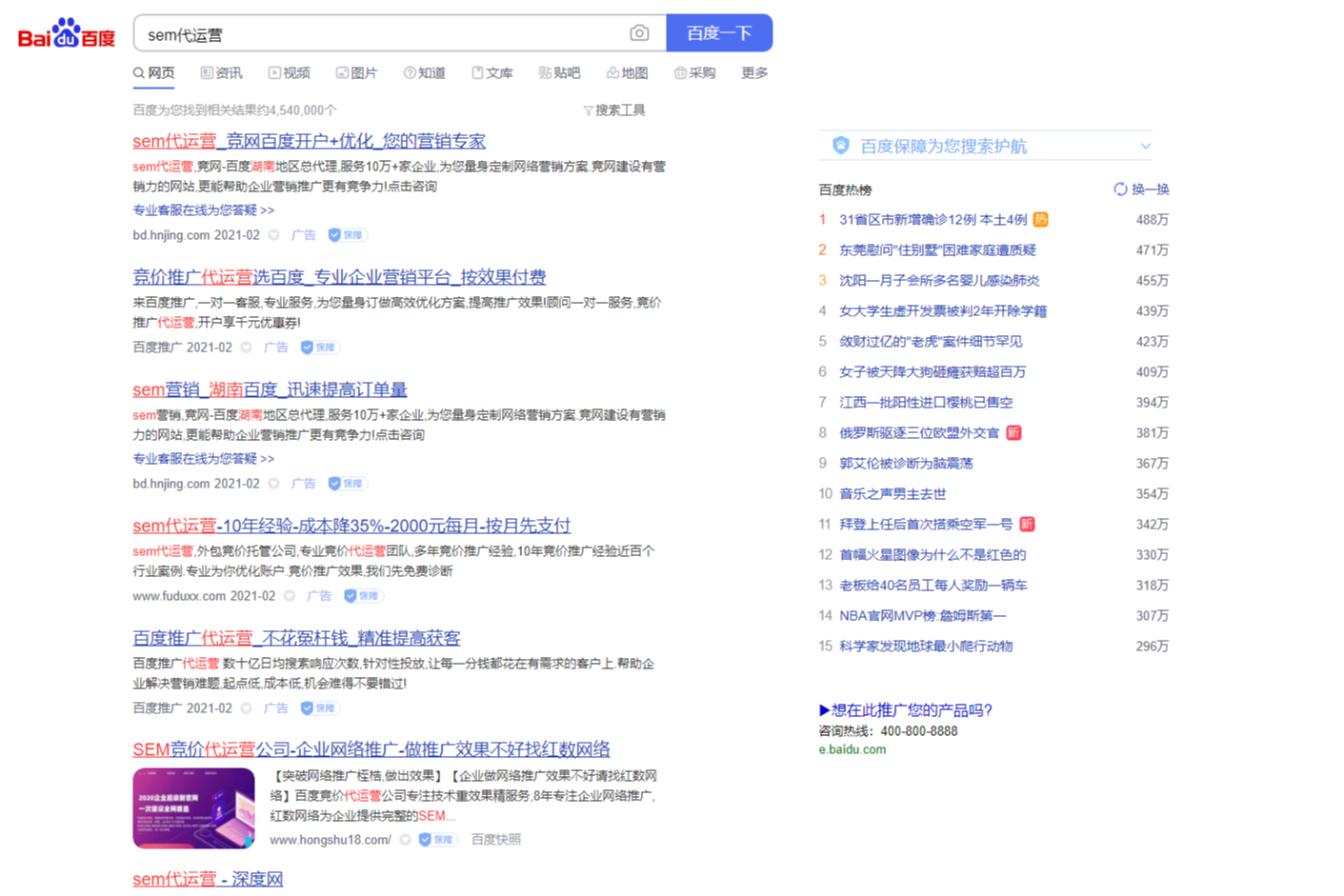Screen dimensions: 1344x896
Task: Open hot topic 老板给40名员工每人奖励一辆车
Action: (933, 586)
